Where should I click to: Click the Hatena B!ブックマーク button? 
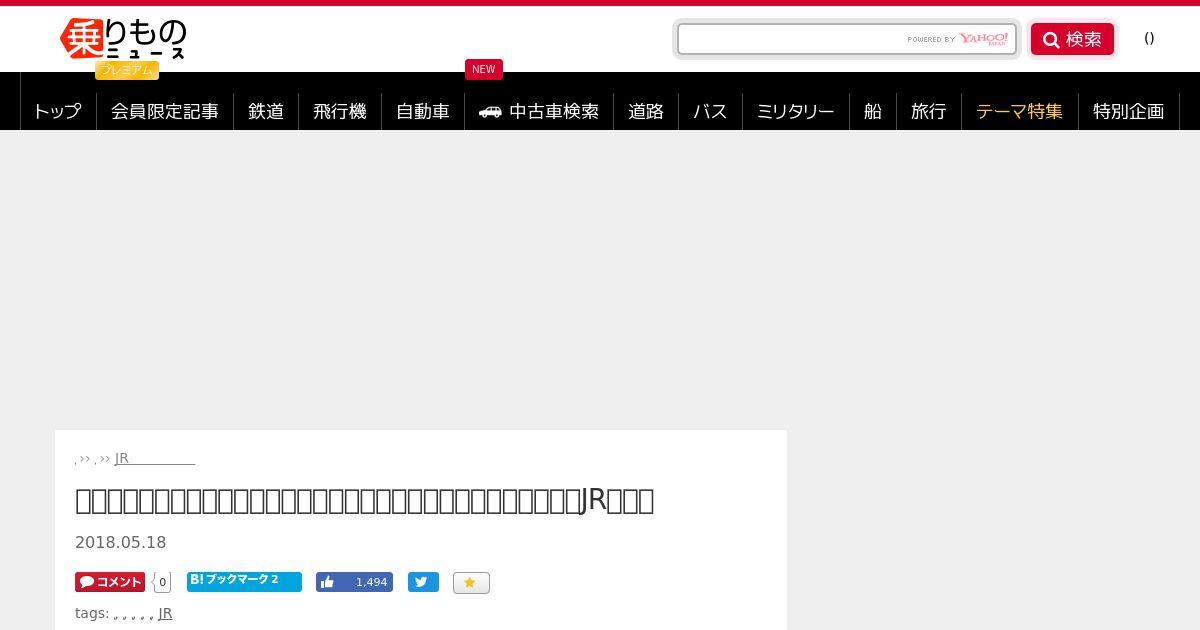tap(244, 581)
